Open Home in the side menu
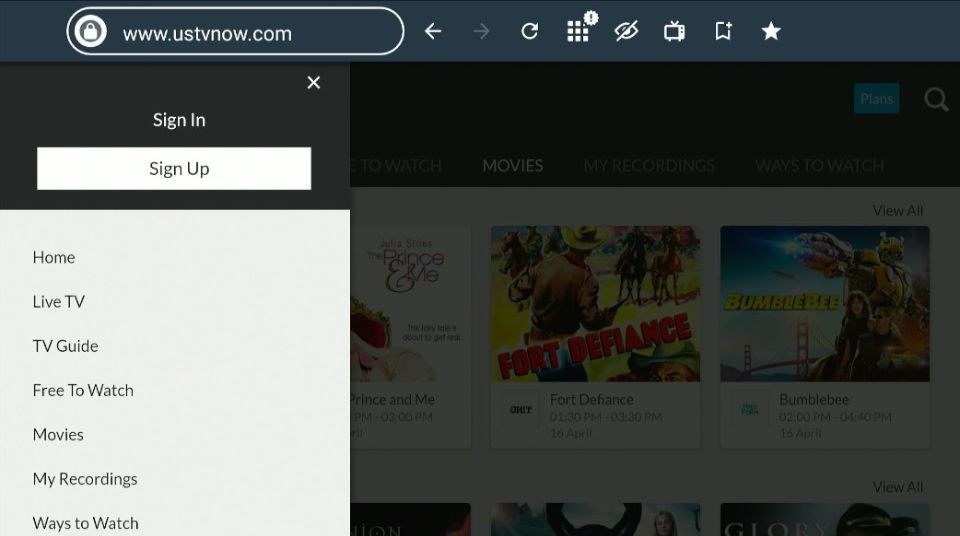960x536 pixels. point(54,257)
